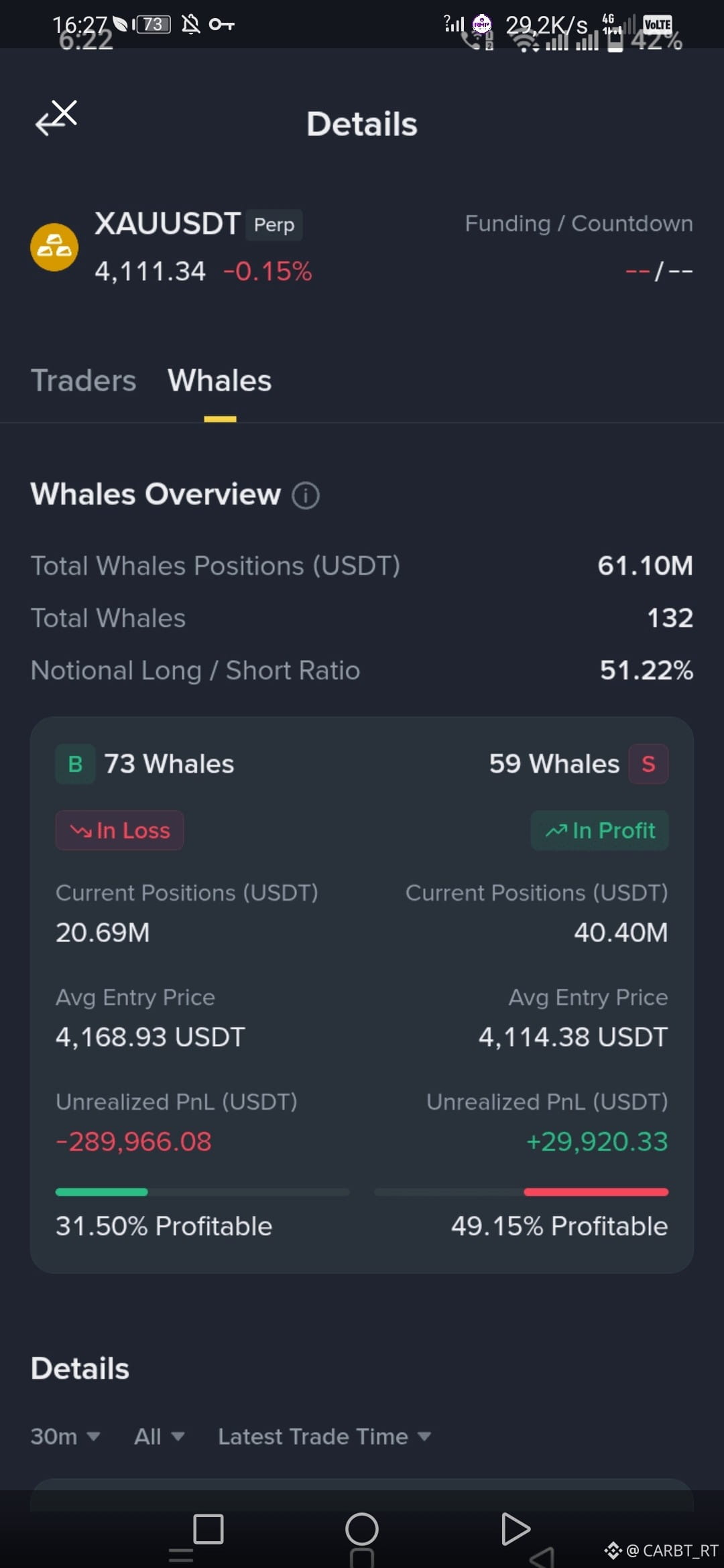Tap the back arrow icon
This screenshot has width=724, height=1568.
(56, 119)
